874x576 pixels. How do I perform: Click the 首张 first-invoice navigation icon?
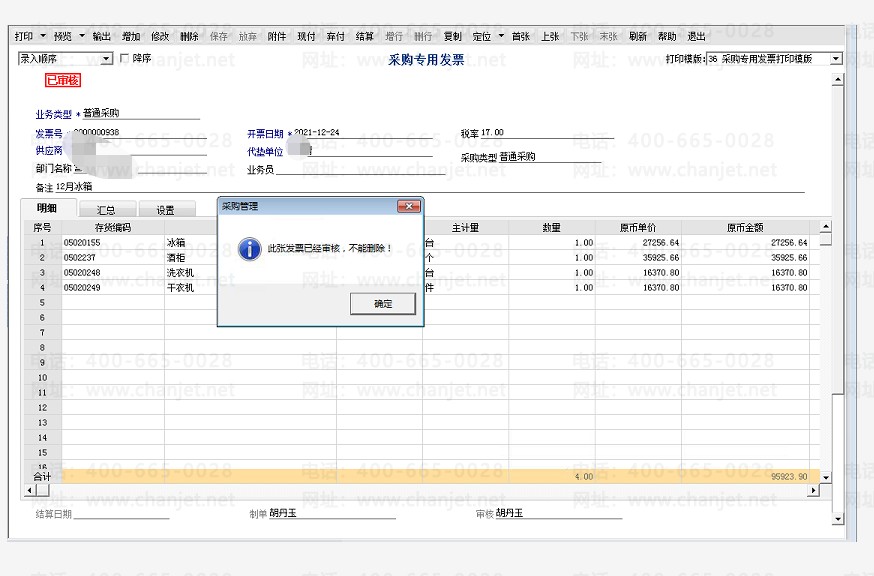coord(524,36)
